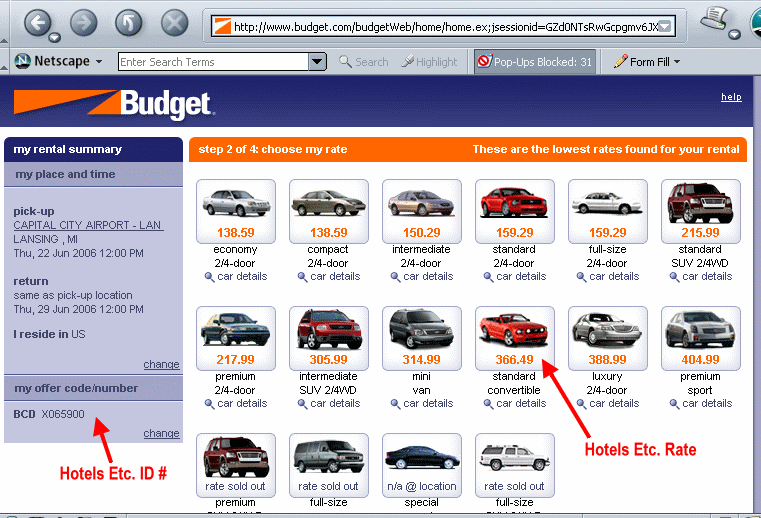Open the Back button history dropdown arrow
761x518 pixels.
point(54,37)
